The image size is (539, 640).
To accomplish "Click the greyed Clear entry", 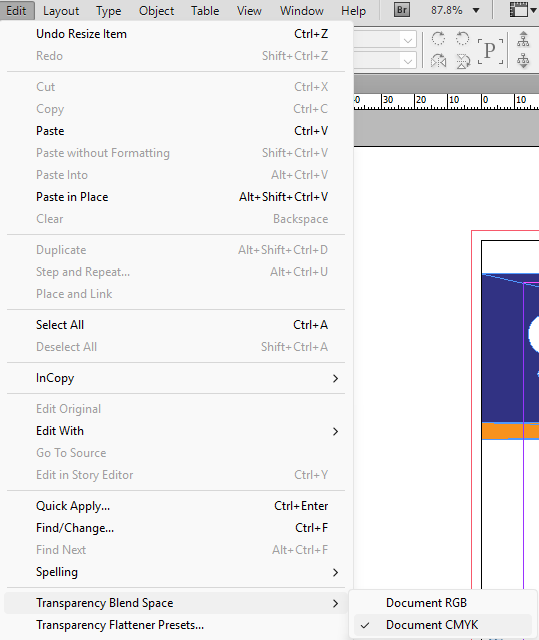I will coord(176,219).
